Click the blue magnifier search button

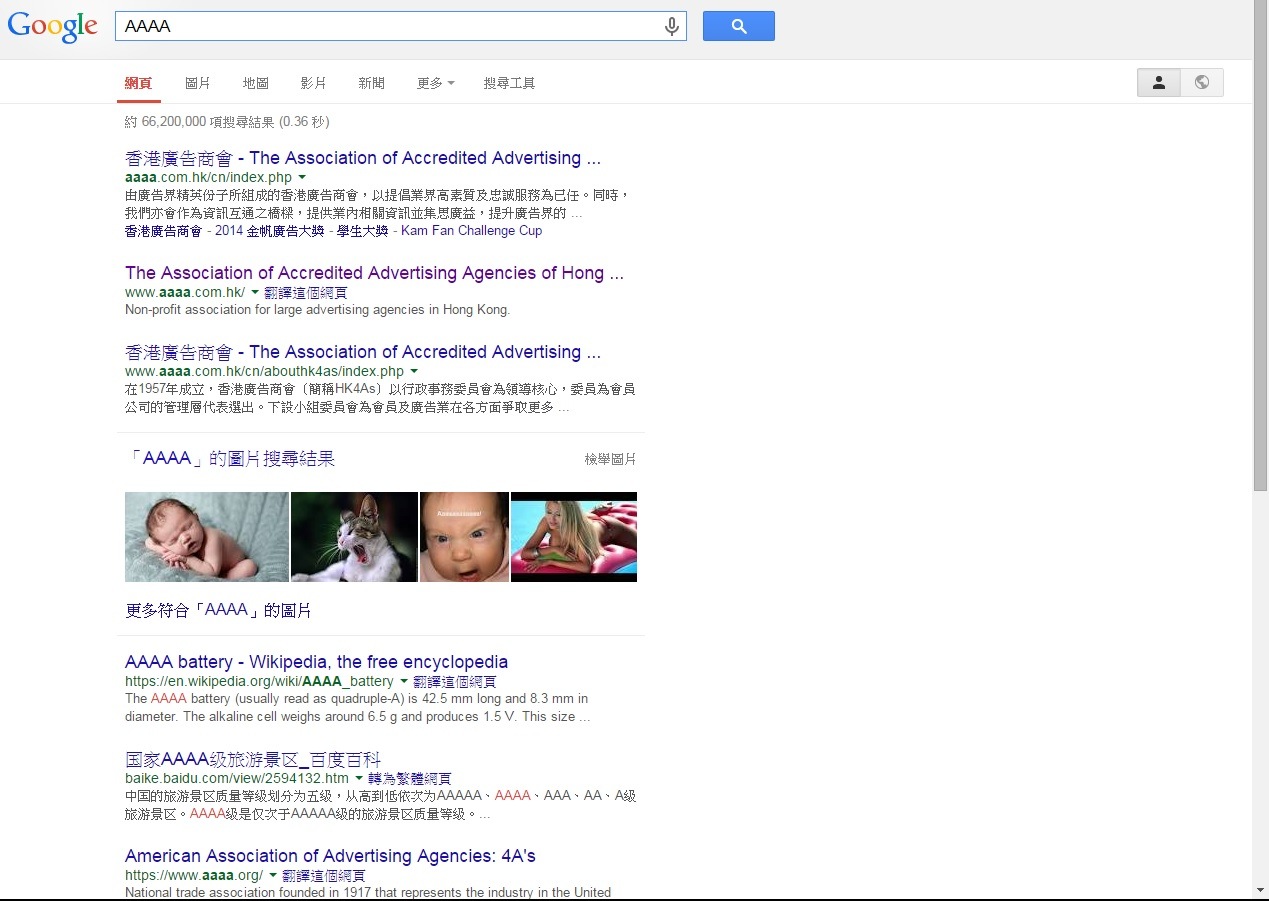click(x=738, y=27)
